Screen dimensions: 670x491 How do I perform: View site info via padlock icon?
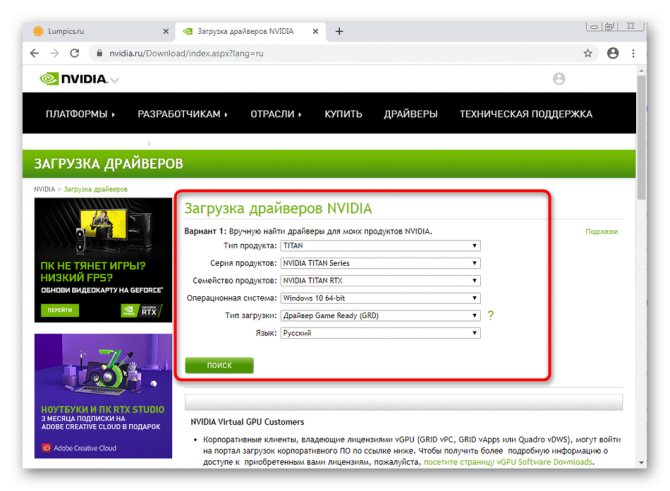pos(99,53)
